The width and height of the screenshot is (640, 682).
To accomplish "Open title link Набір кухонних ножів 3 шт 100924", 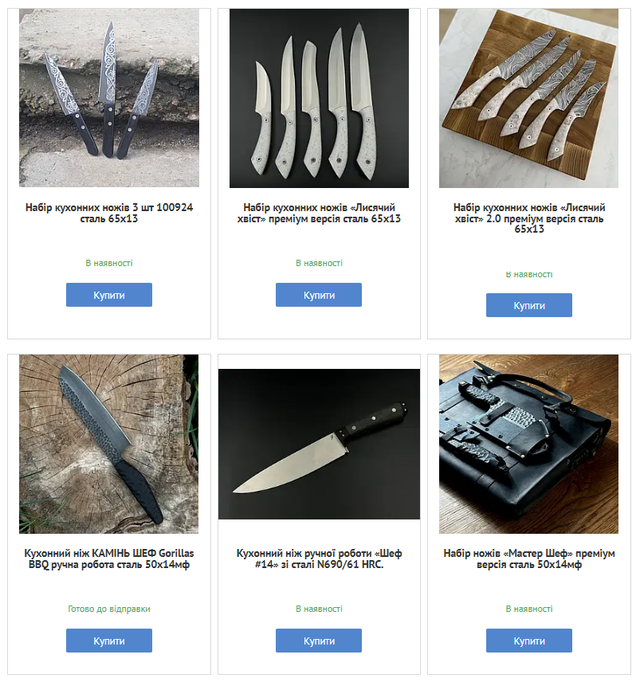I will click(x=109, y=213).
